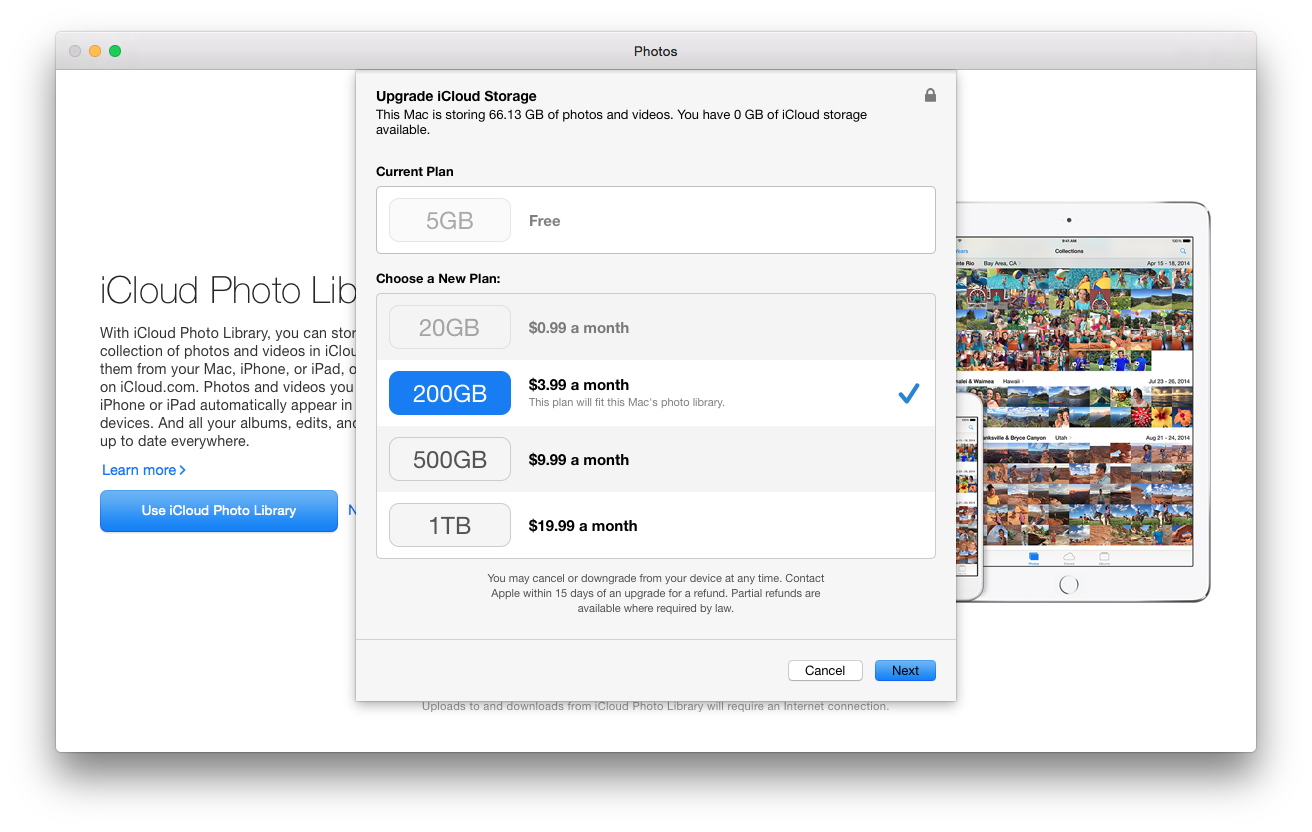Open the Albums icon in the iPad bottom bar
The width and height of the screenshot is (1312, 832).
[1104, 557]
